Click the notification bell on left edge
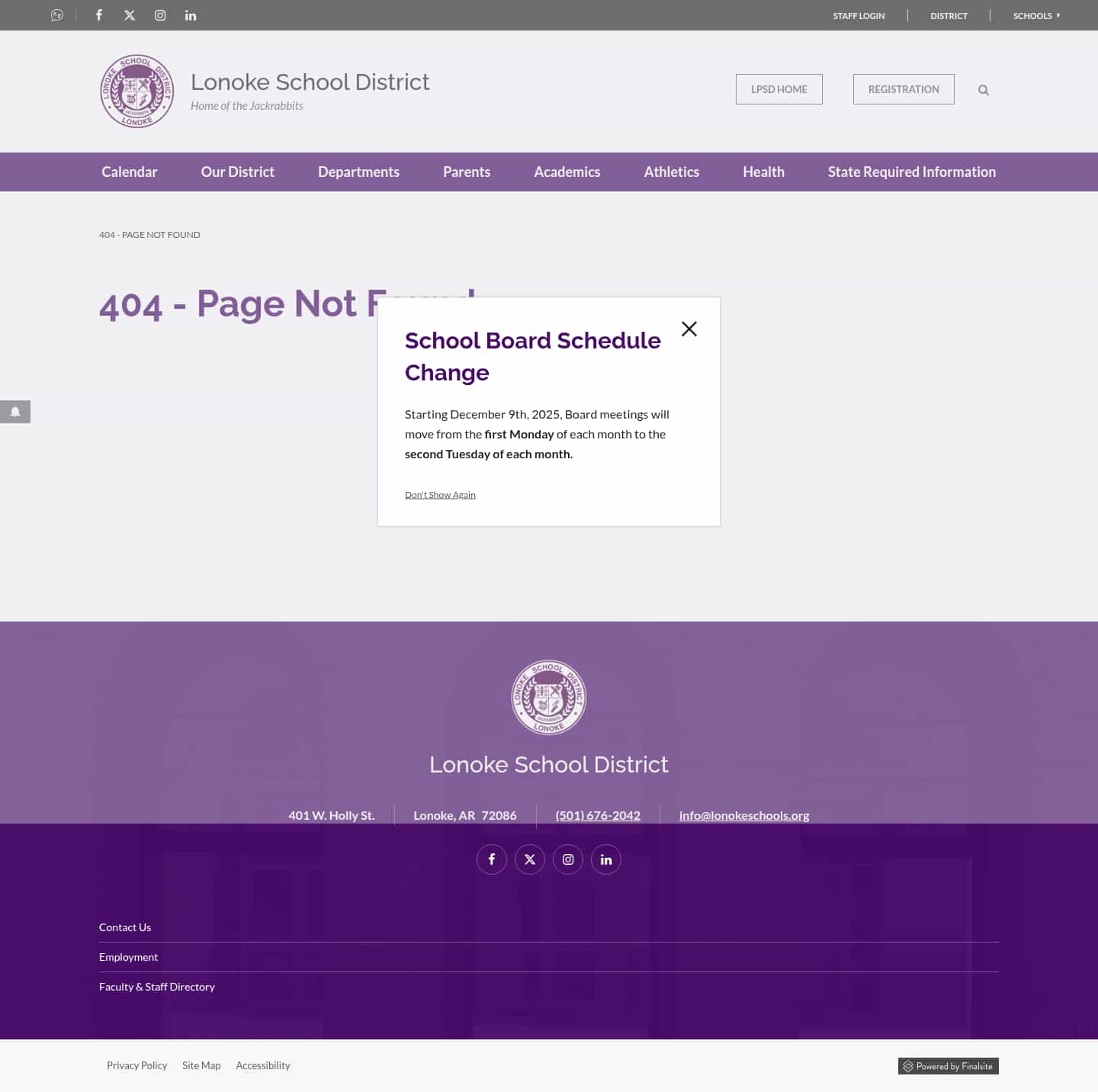The image size is (1098, 1092). point(14,411)
